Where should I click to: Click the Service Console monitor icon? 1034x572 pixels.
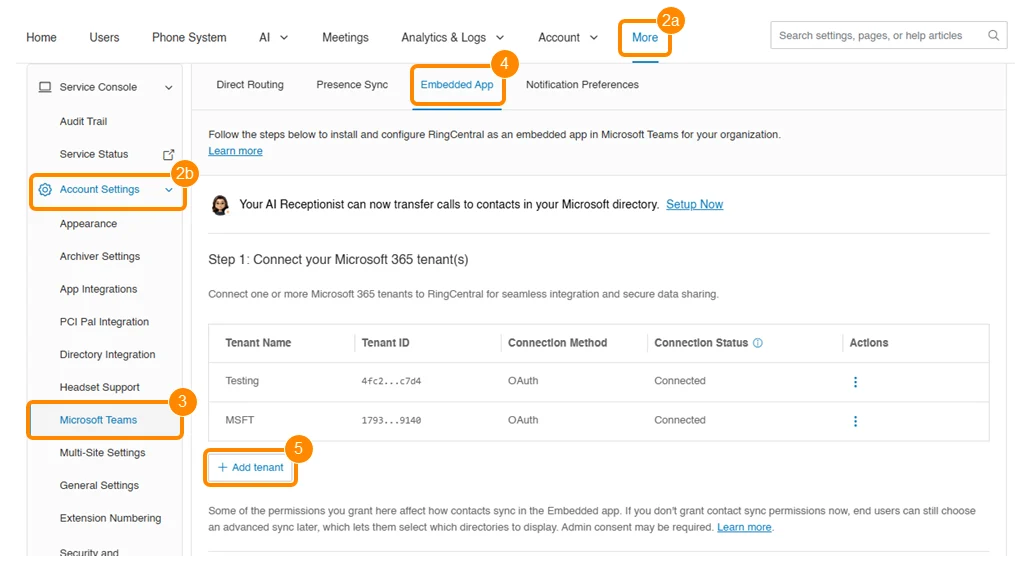point(45,87)
